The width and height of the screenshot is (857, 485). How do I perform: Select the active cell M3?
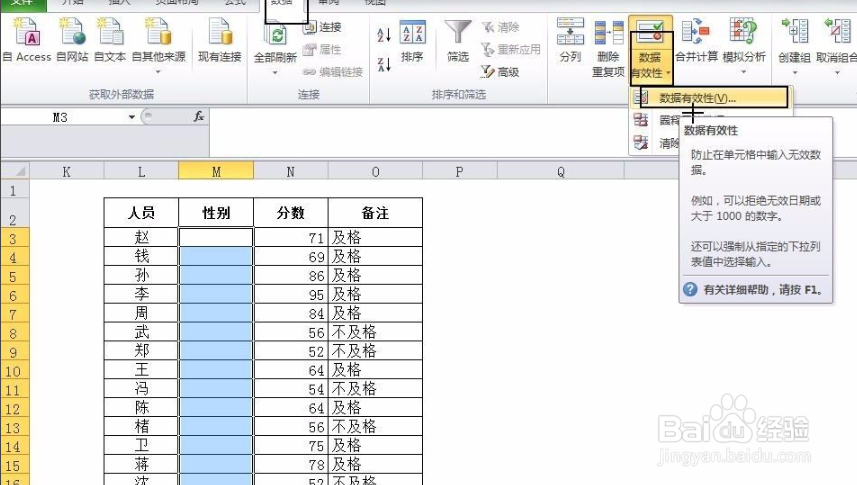click(216, 237)
